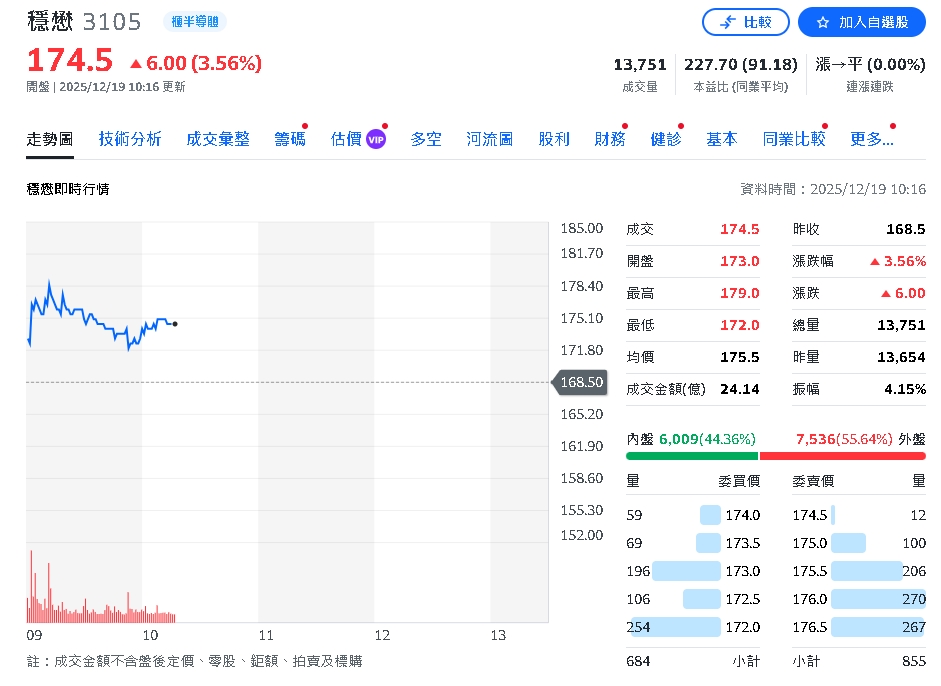Click the 概半導體 industry tag badge

pyautogui.click(x=194, y=21)
